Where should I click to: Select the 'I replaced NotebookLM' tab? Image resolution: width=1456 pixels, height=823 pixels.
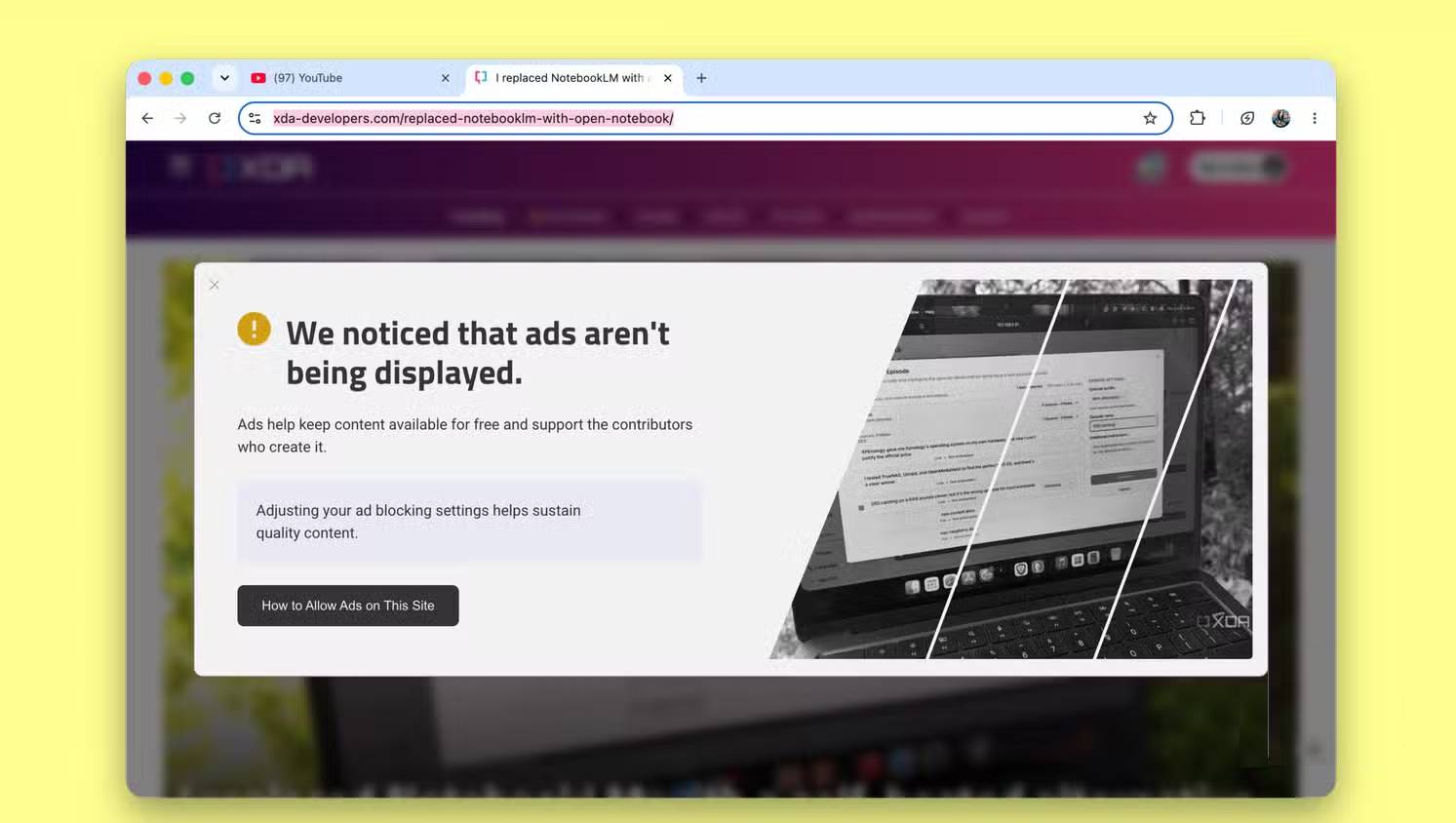[573, 78]
